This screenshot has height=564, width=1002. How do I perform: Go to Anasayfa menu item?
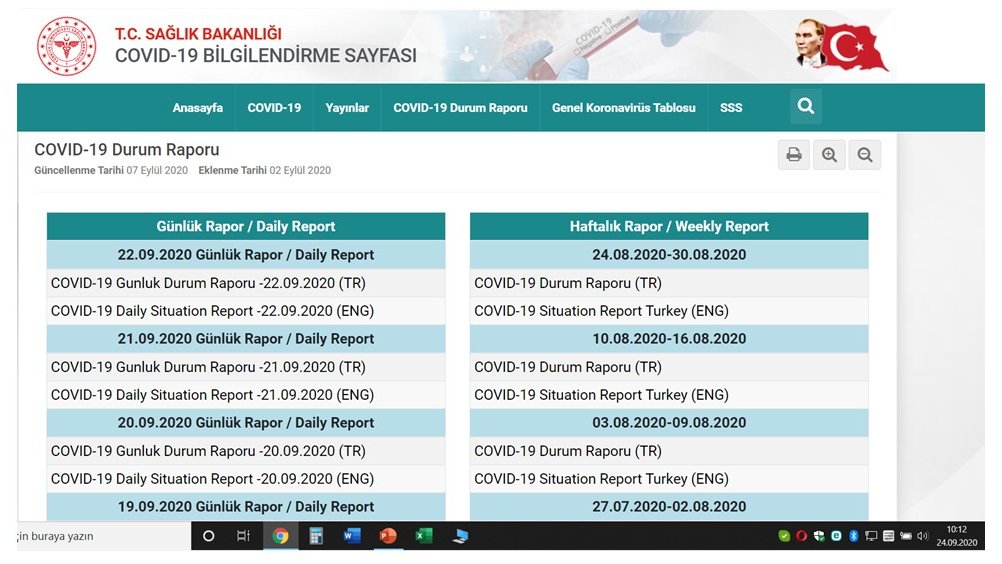[x=198, y=108]
